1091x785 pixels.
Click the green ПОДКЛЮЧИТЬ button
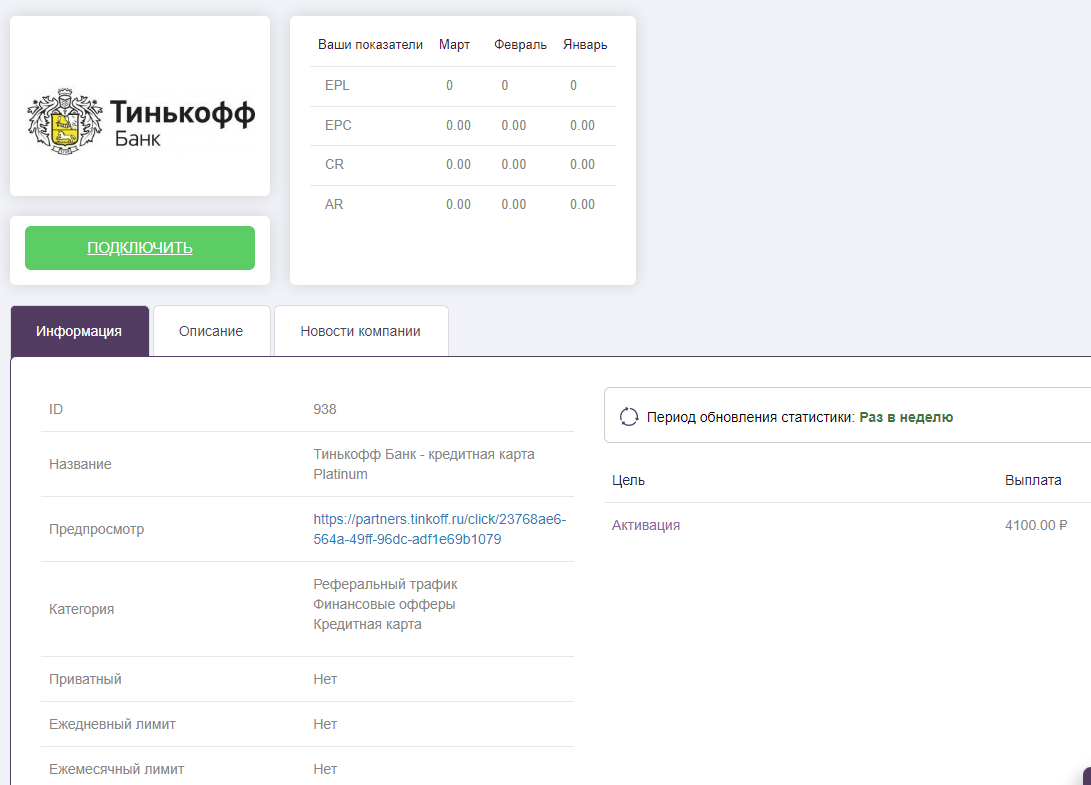[140, 248]
